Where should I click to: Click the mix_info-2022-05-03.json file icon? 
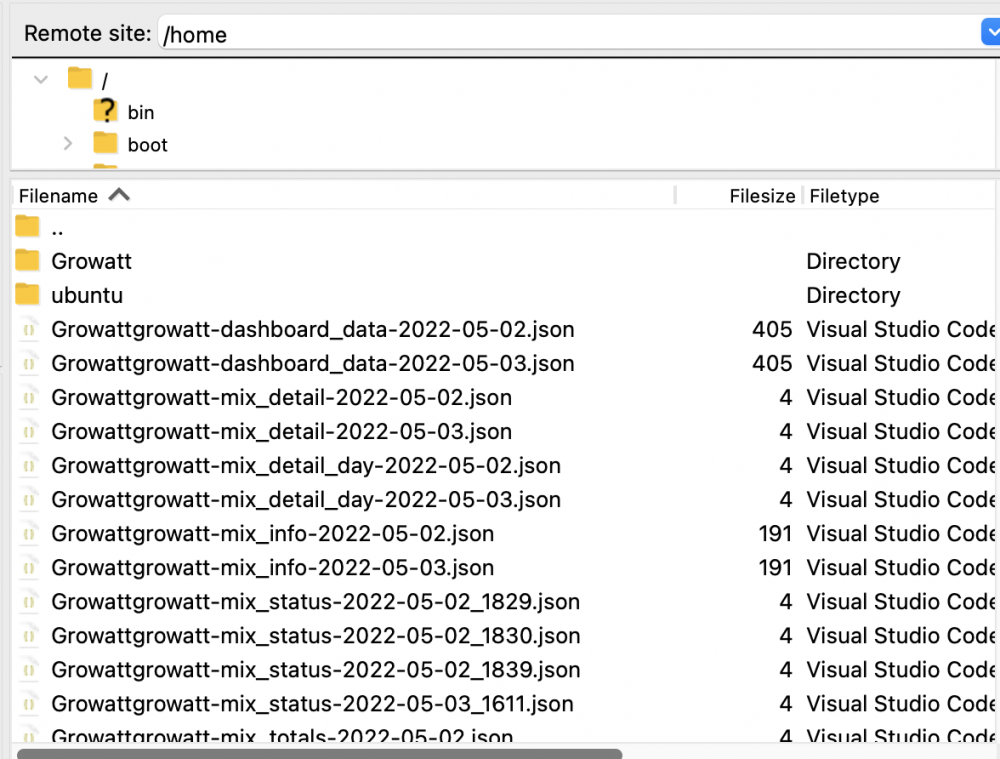pyautogui.click(x=28, y=567)
